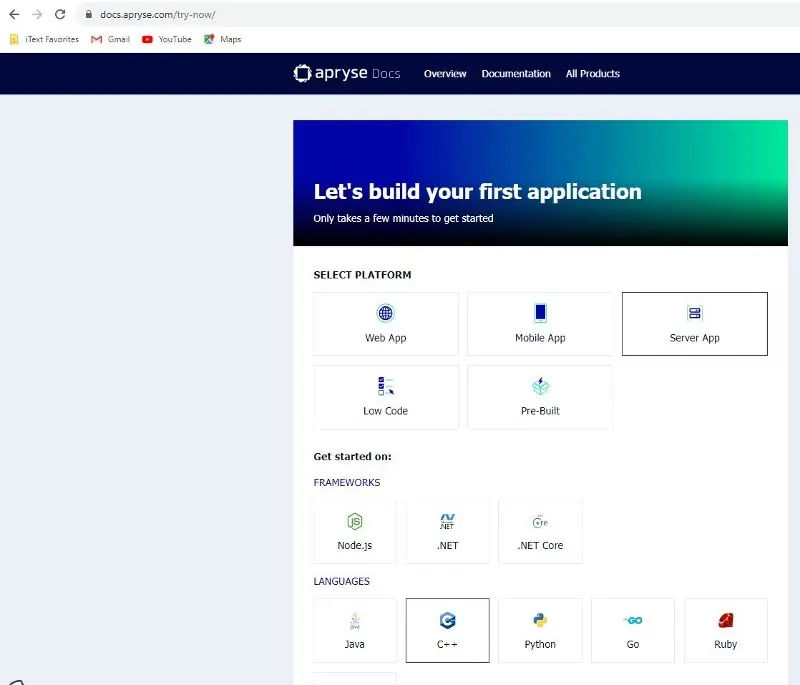The height and width of the screenshot is (685, 800).
Task: Open the Maps bookmark
Action: pyautogui.click(x=222, y=39)
